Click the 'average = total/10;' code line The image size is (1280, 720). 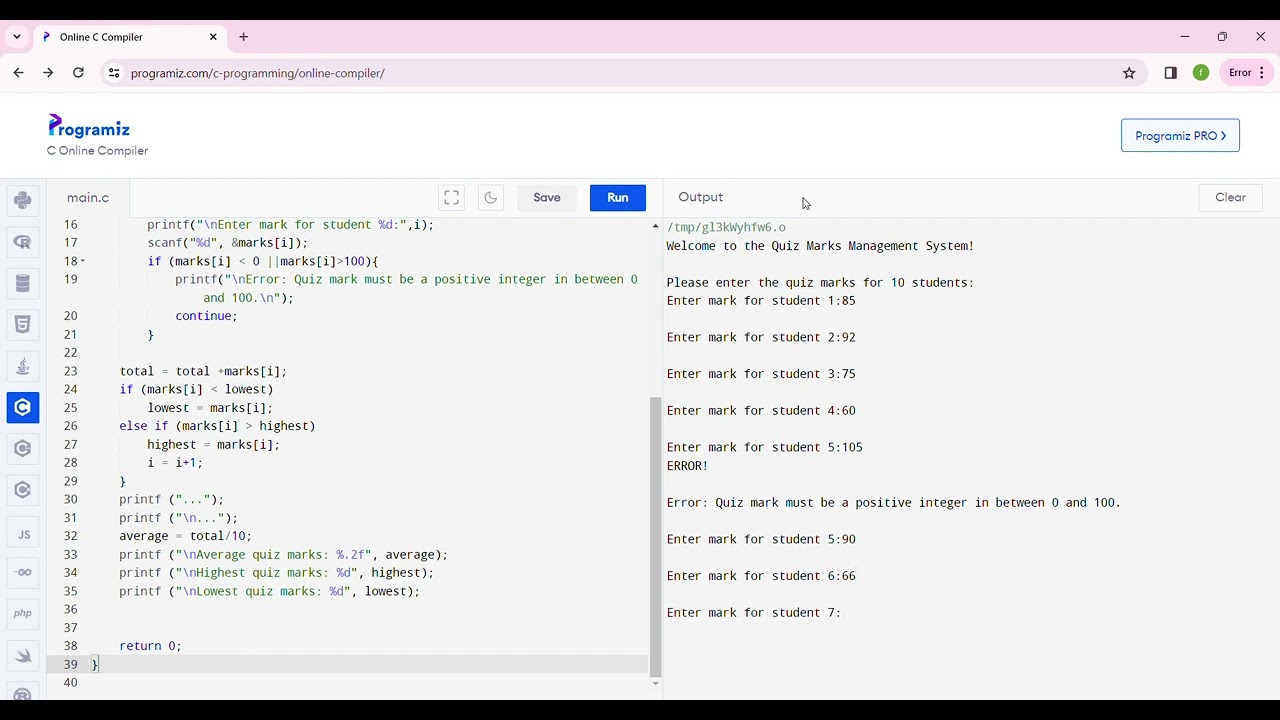point(185,536)
